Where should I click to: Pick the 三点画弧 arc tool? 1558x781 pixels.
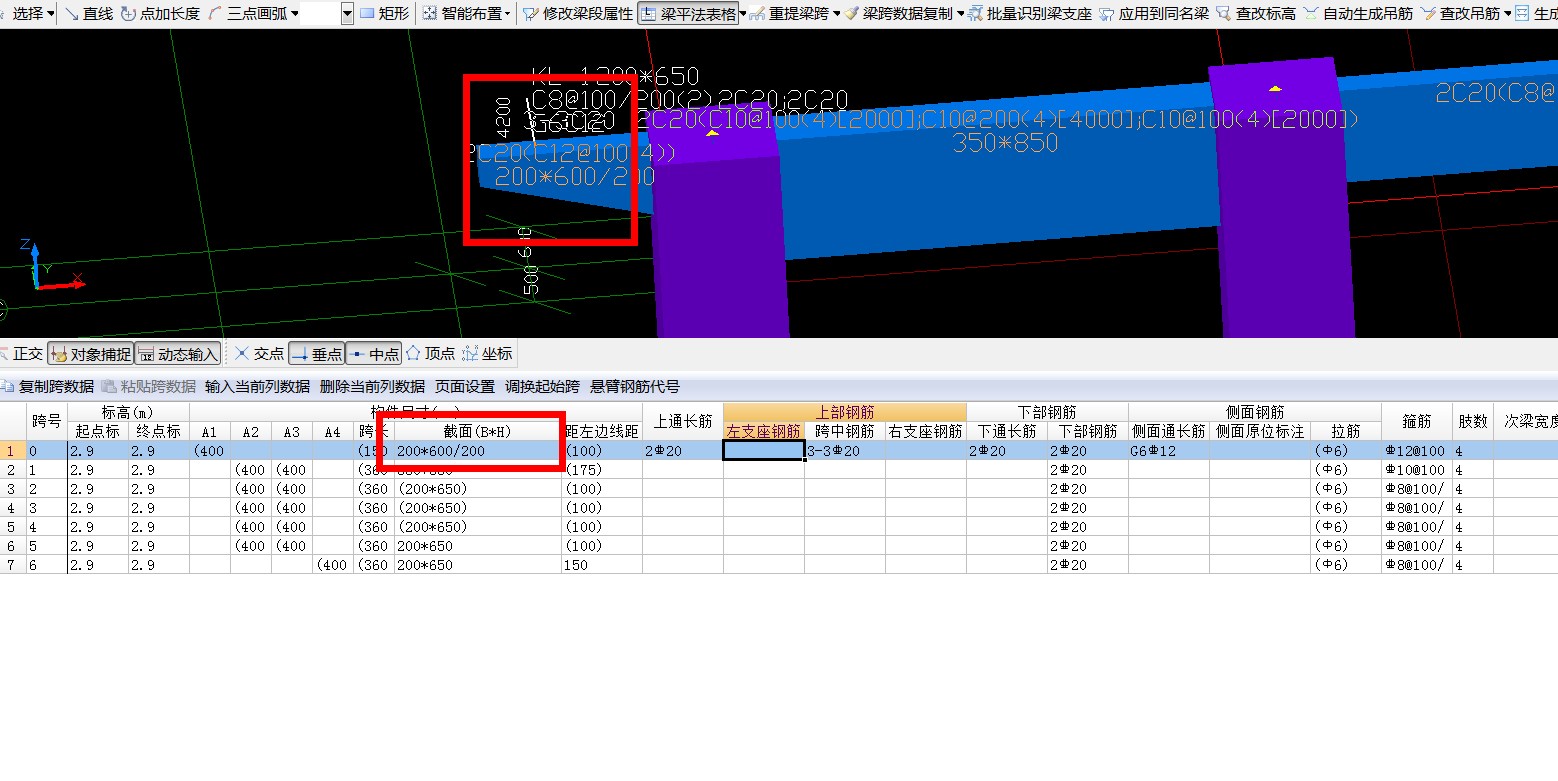(x=246, y=14)
